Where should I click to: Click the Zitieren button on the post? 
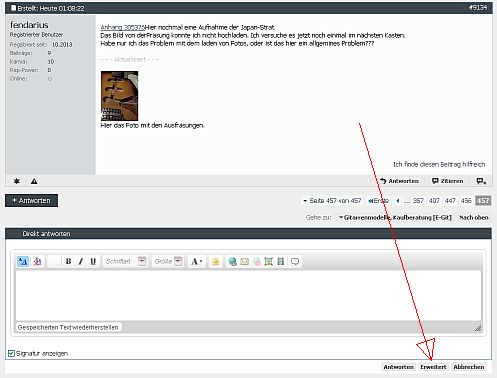[x=448, y=181]
